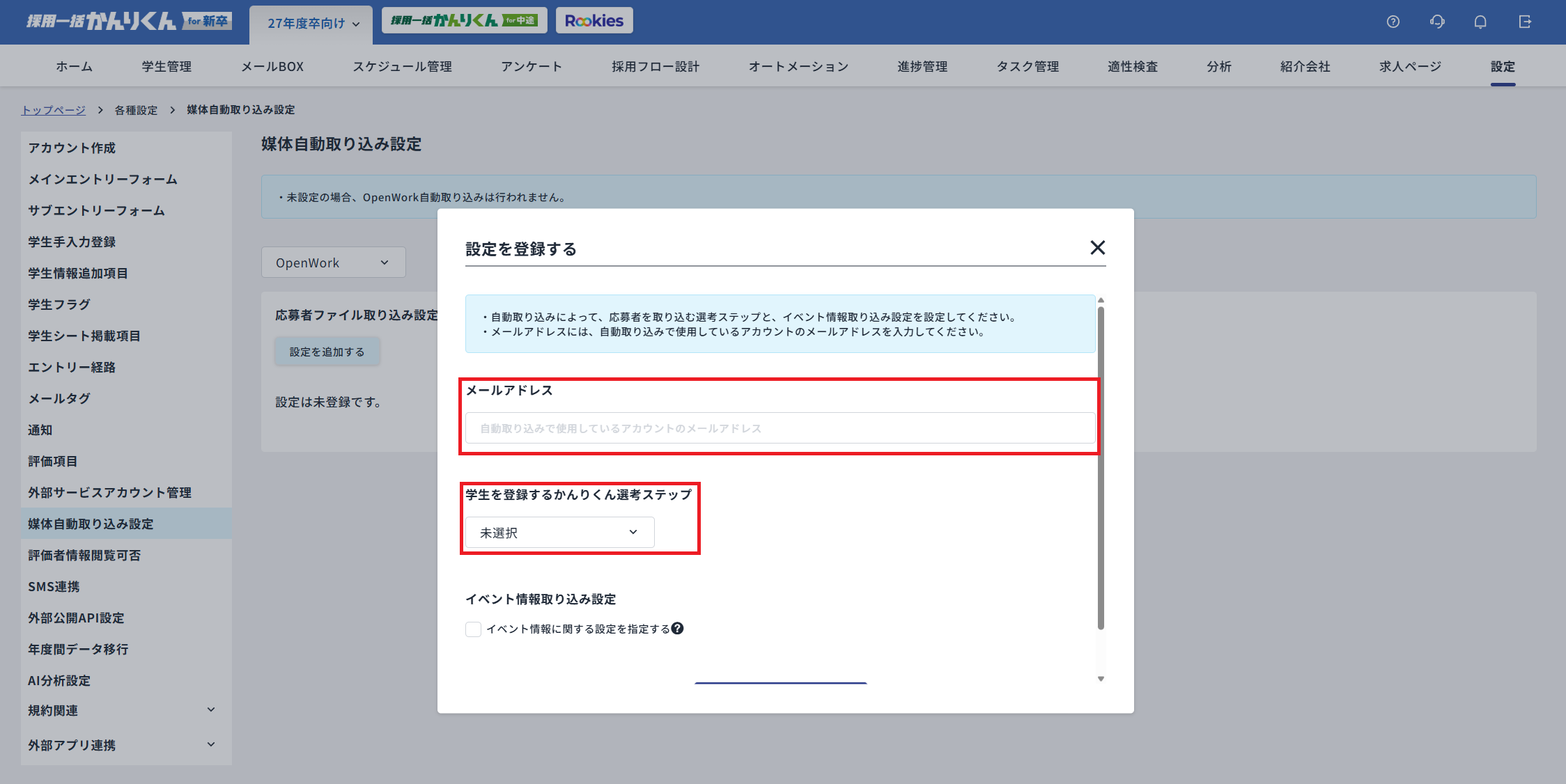Log out using the logout icon
1566x784 pixels.
pos(1524,22)
